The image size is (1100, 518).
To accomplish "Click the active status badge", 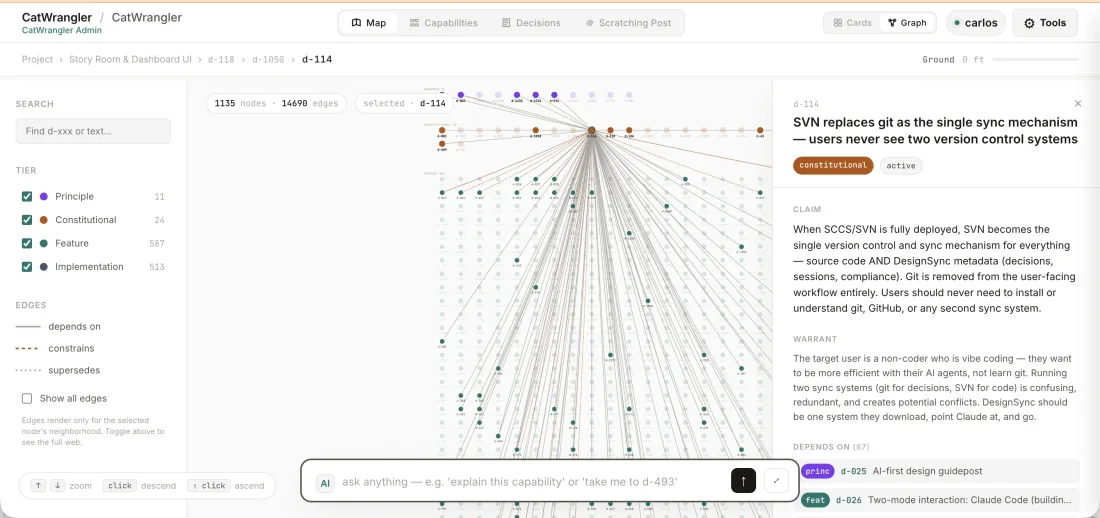I will (901, 166).
